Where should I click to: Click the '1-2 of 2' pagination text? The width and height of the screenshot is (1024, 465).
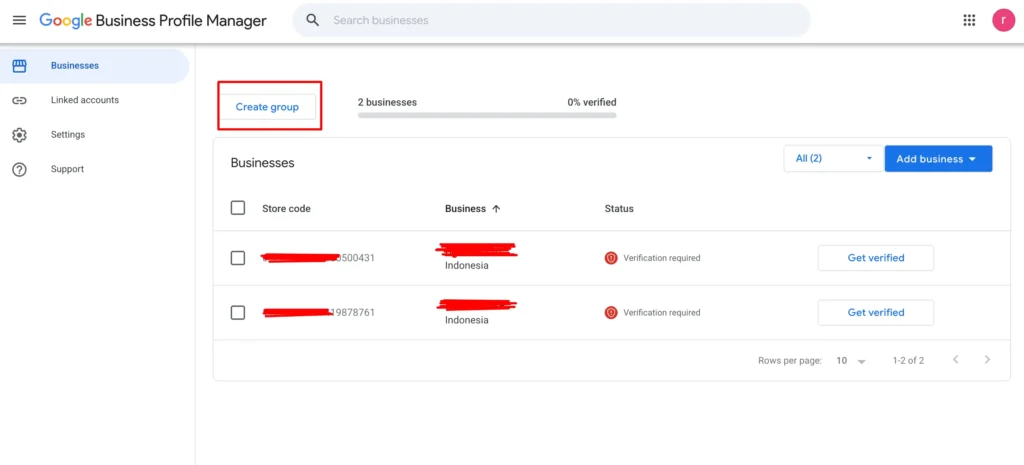908,361
